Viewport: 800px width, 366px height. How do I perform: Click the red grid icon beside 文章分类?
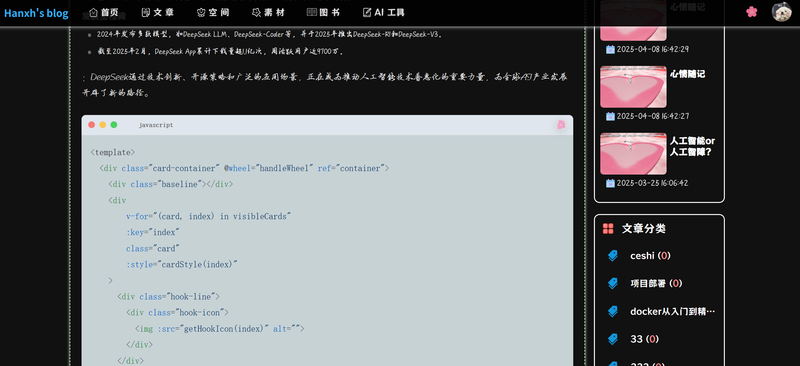(x=608, y=229)
